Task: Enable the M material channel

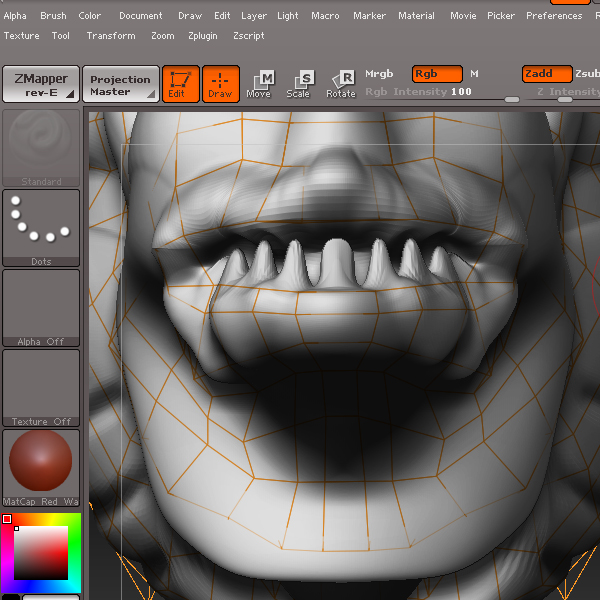Action: click(474, 73)
